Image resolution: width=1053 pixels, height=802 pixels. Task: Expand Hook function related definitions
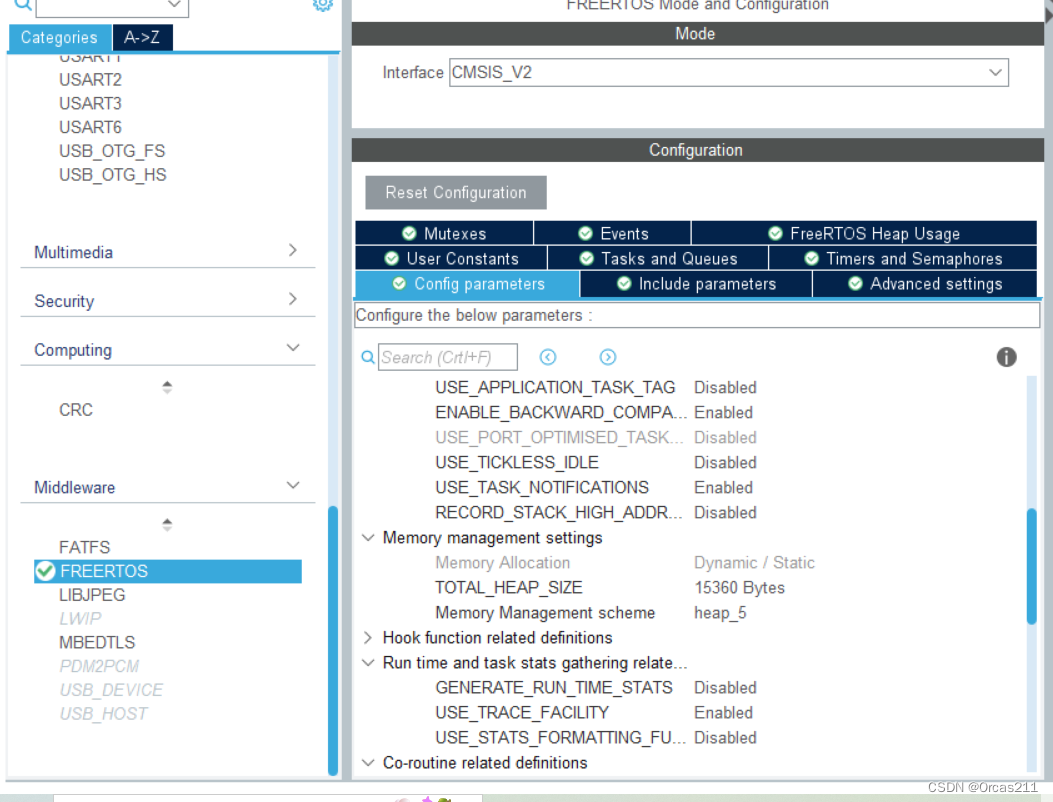tap(368, 637)
